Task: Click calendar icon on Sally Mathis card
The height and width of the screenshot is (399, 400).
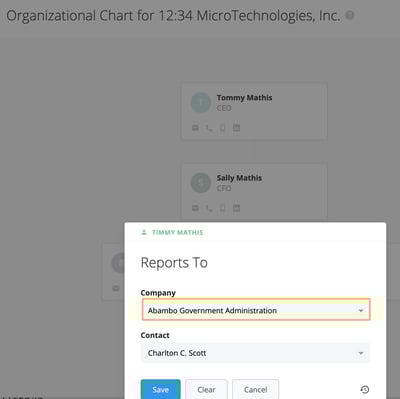Action: click(236, 208)
